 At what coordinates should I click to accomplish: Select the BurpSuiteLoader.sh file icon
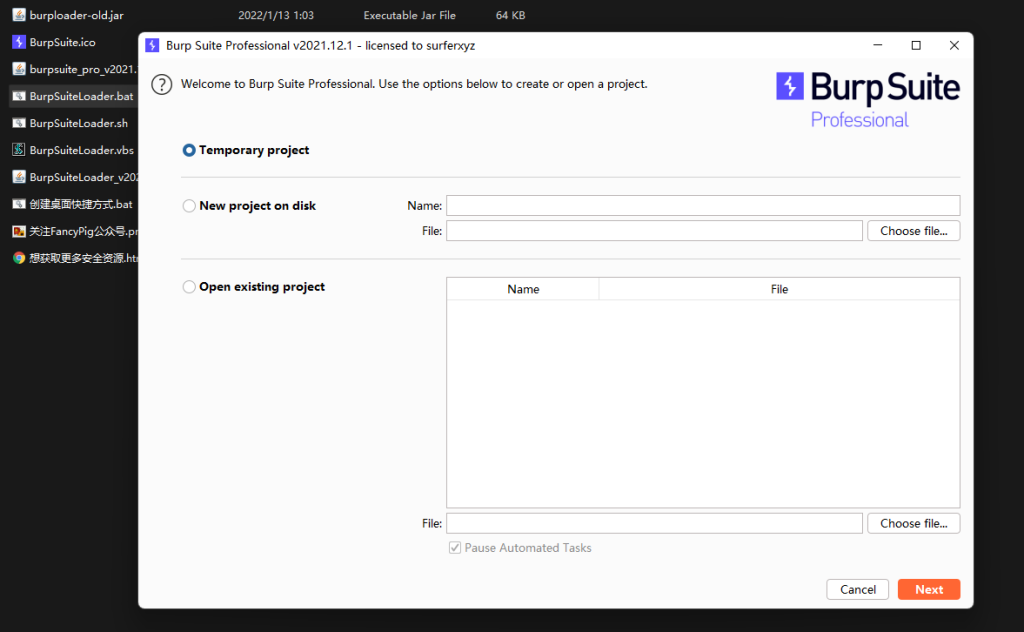(19, 123)
